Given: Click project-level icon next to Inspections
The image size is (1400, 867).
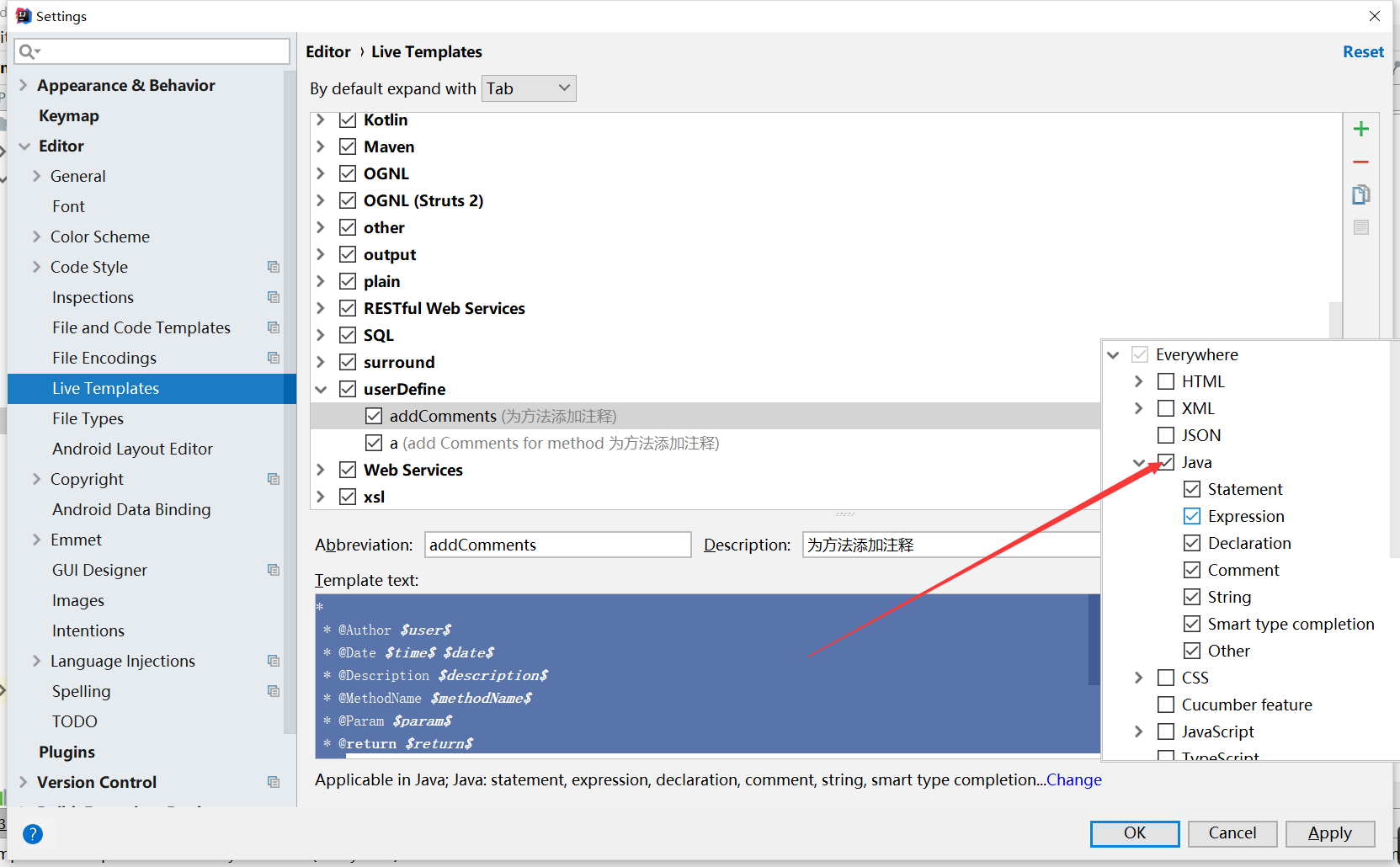Looking at the screenshot, I should pyautogui.click(x=274, y=297).
